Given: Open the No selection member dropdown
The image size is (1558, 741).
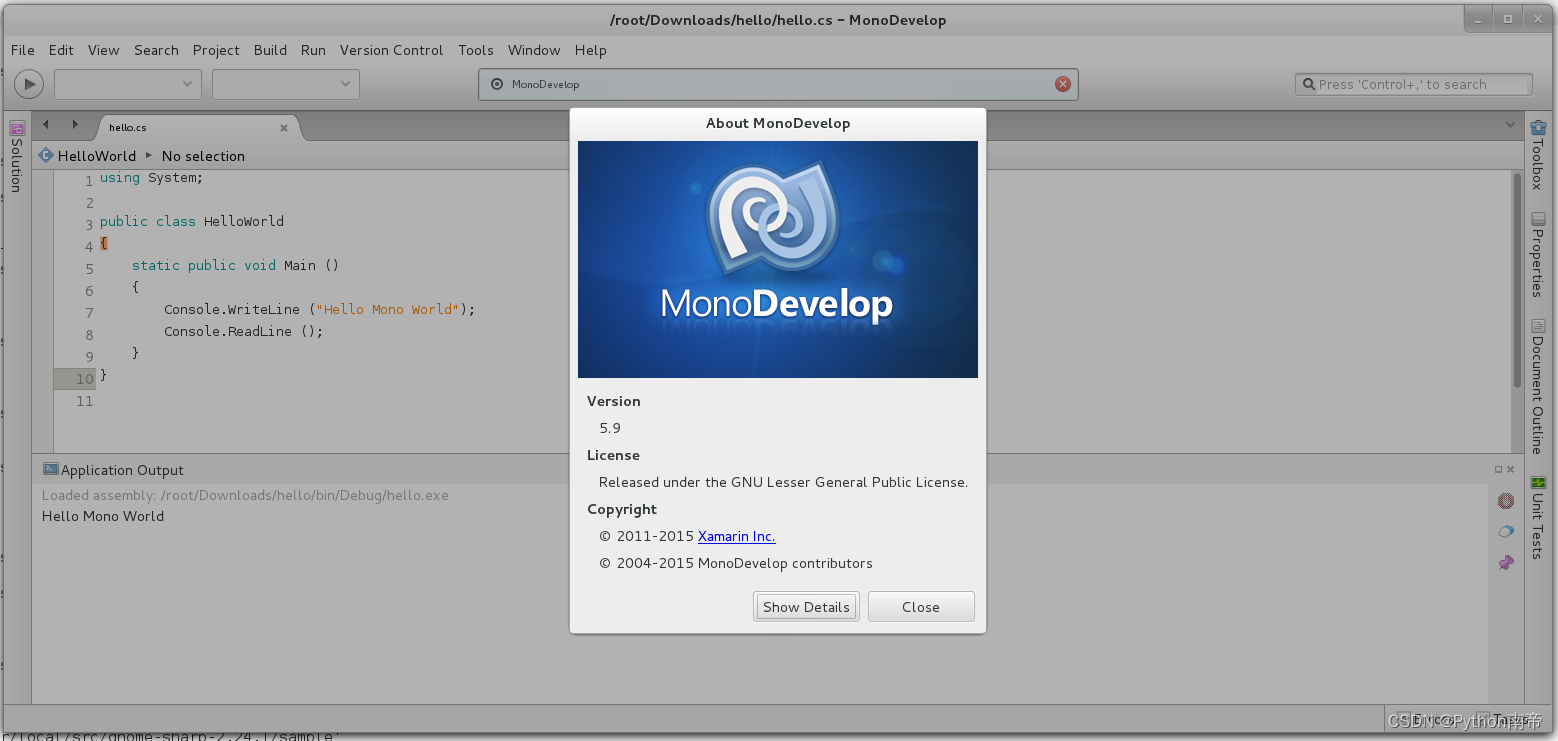Looking at the screenshot, I should [203, 156].
